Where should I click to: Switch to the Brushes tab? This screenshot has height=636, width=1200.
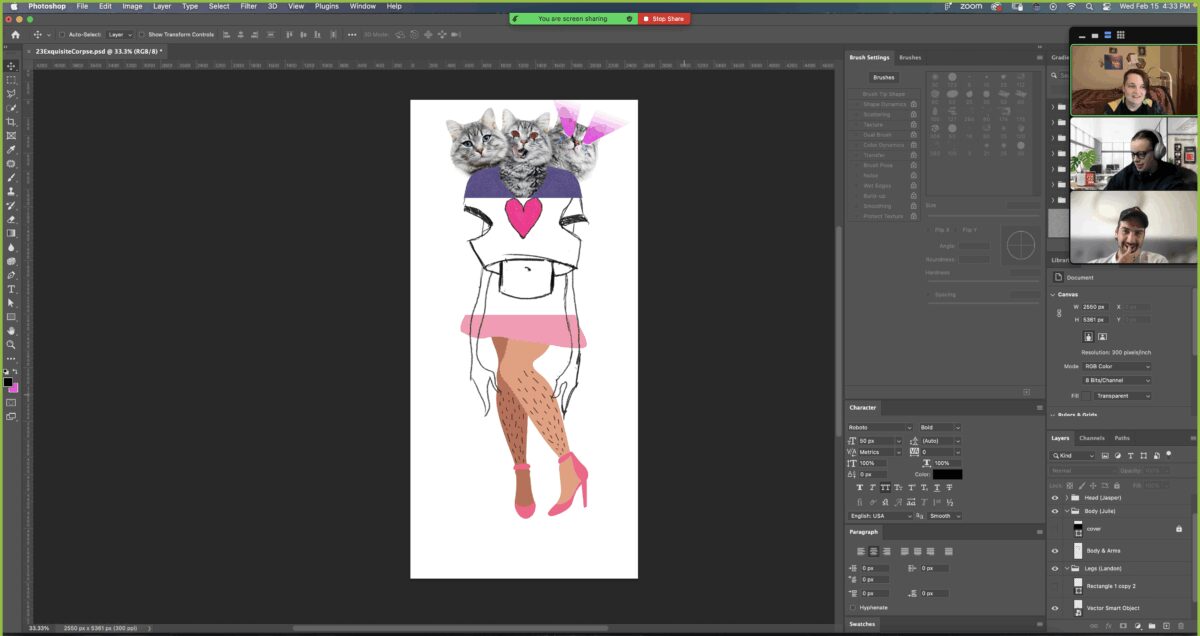point(910,57)
